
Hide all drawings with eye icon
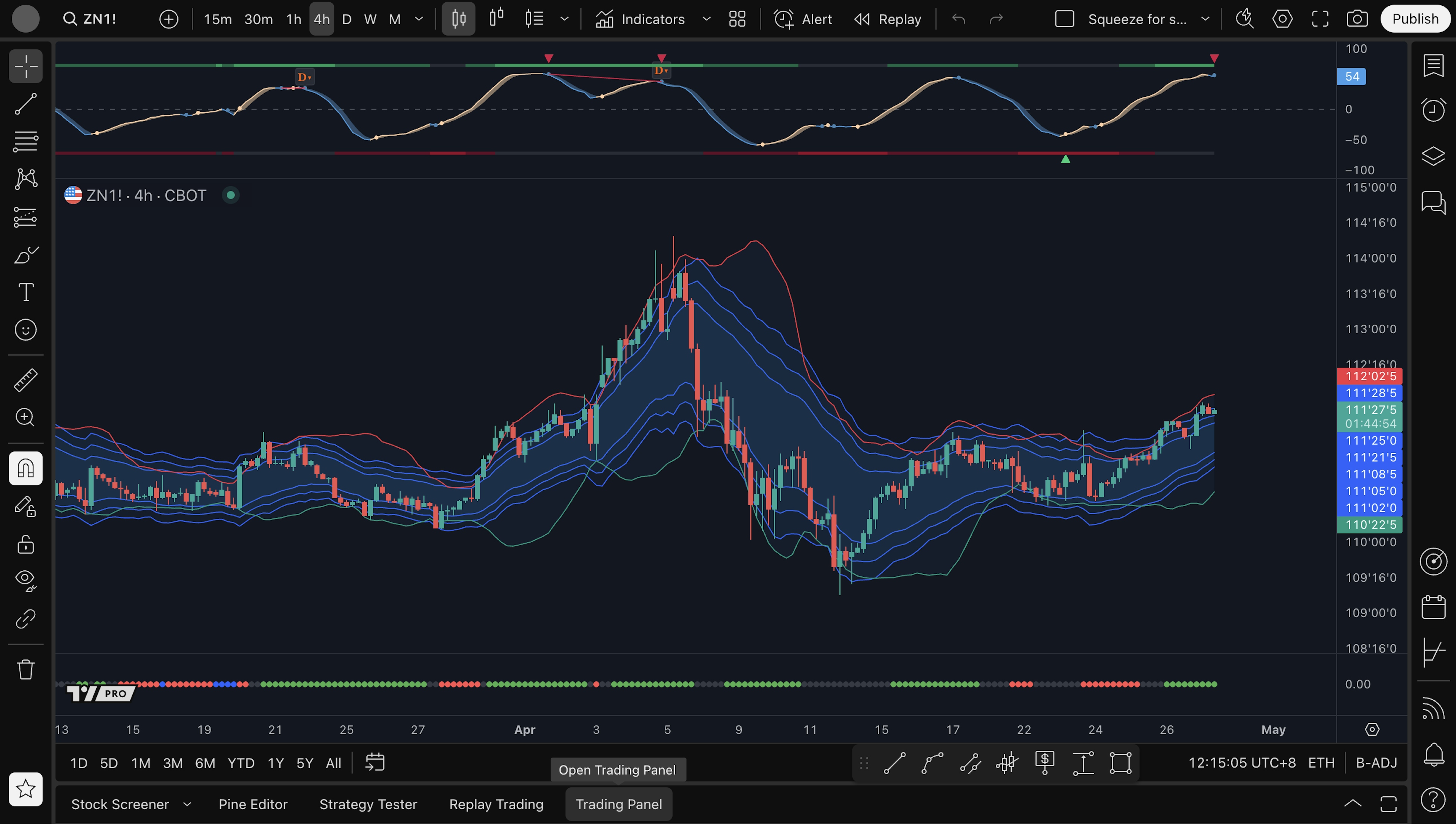coord(25,581)
